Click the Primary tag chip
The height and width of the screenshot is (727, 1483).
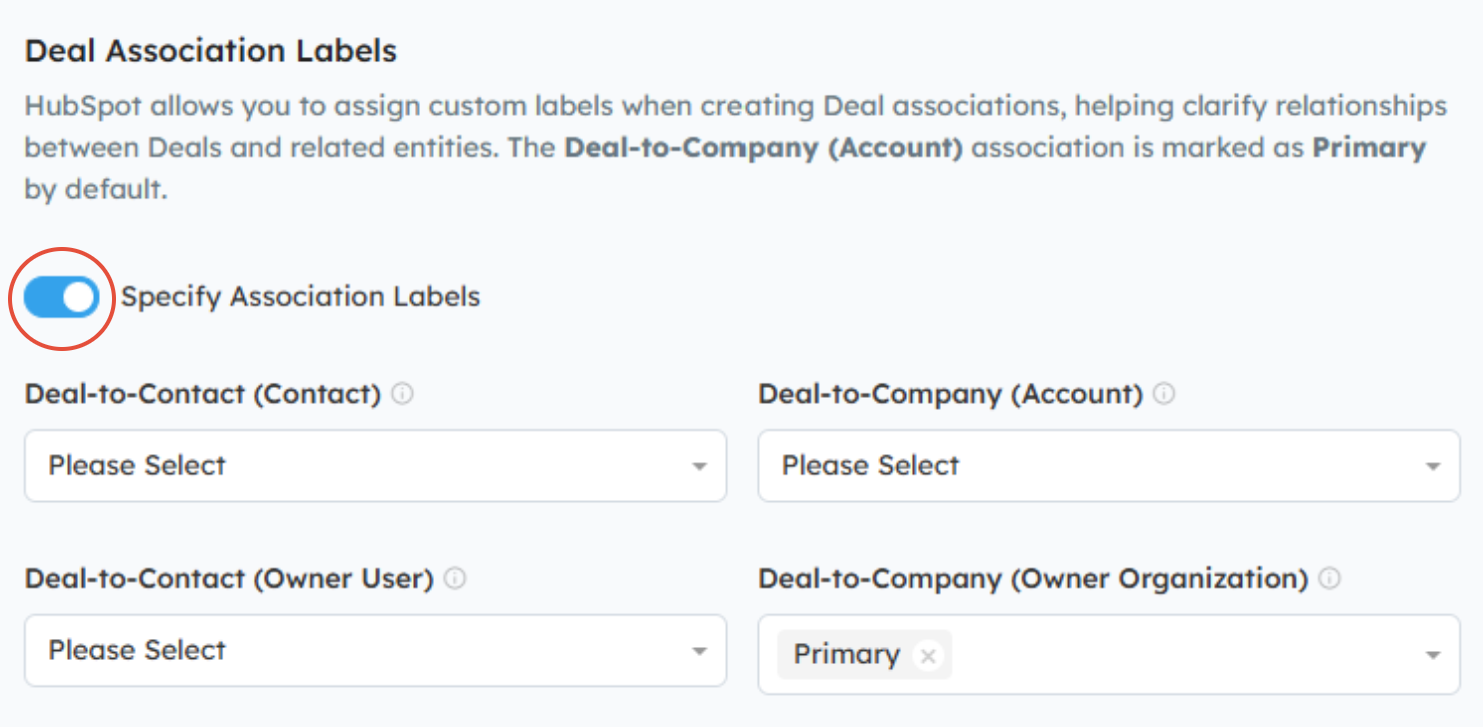[x=846, y=655]
